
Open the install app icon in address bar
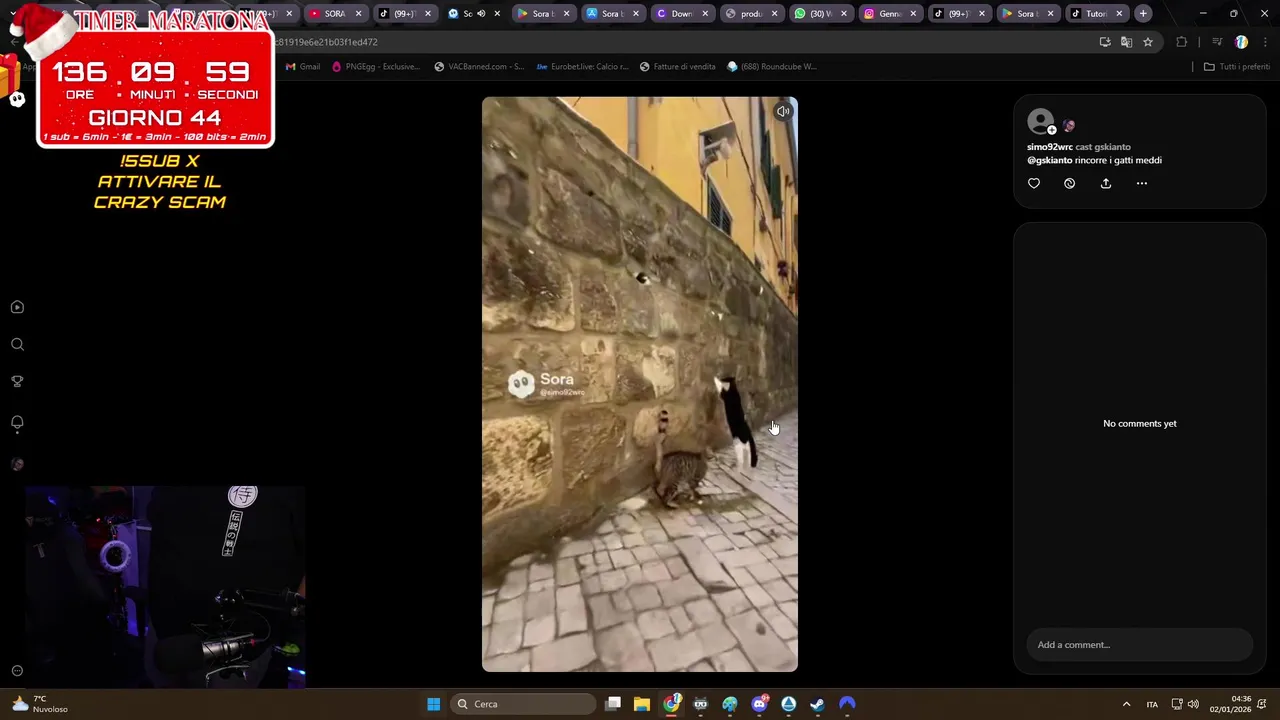coord(1105,42)
